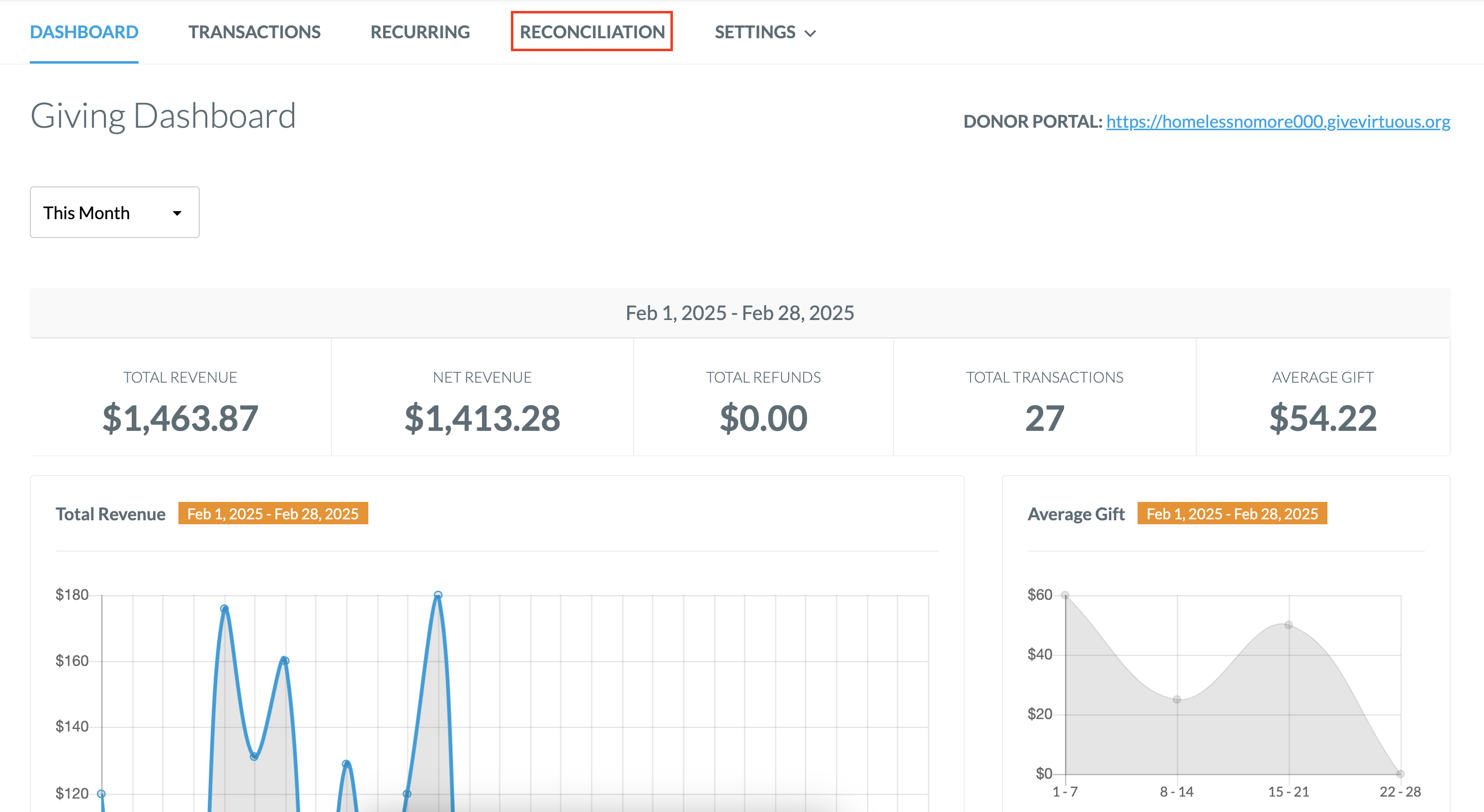1484x812 pixels.
Task: Click the orange date badge beside Total Revenue
Action: point(273,513)
